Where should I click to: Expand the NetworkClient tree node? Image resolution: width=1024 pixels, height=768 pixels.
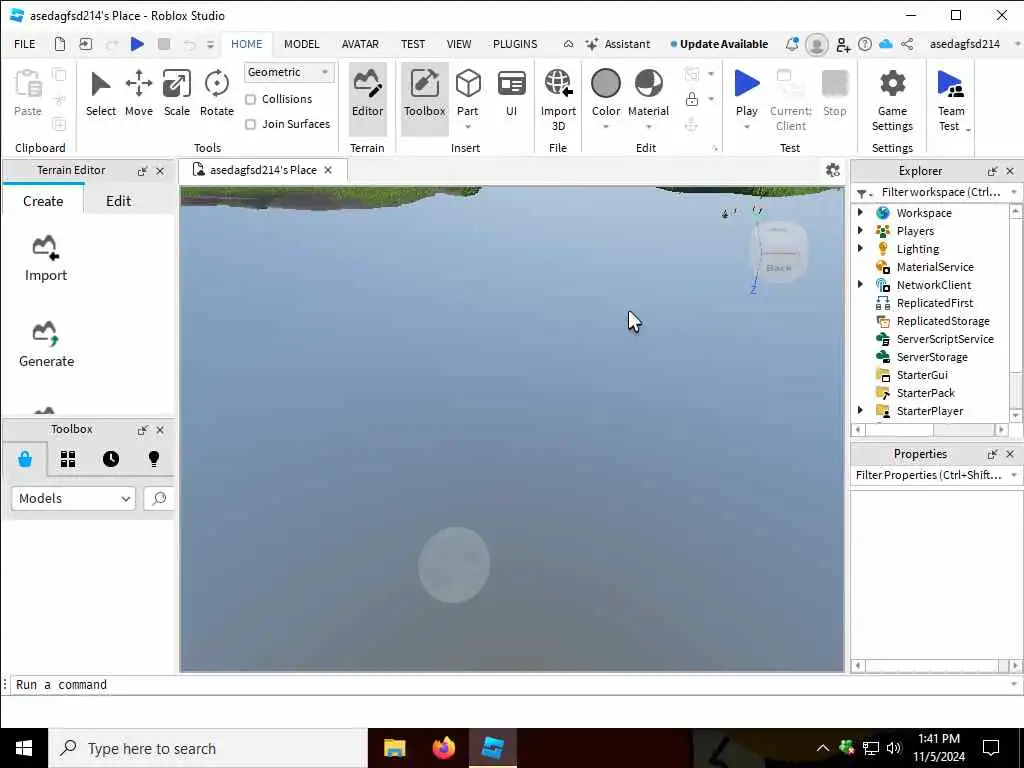click(860, 284)
